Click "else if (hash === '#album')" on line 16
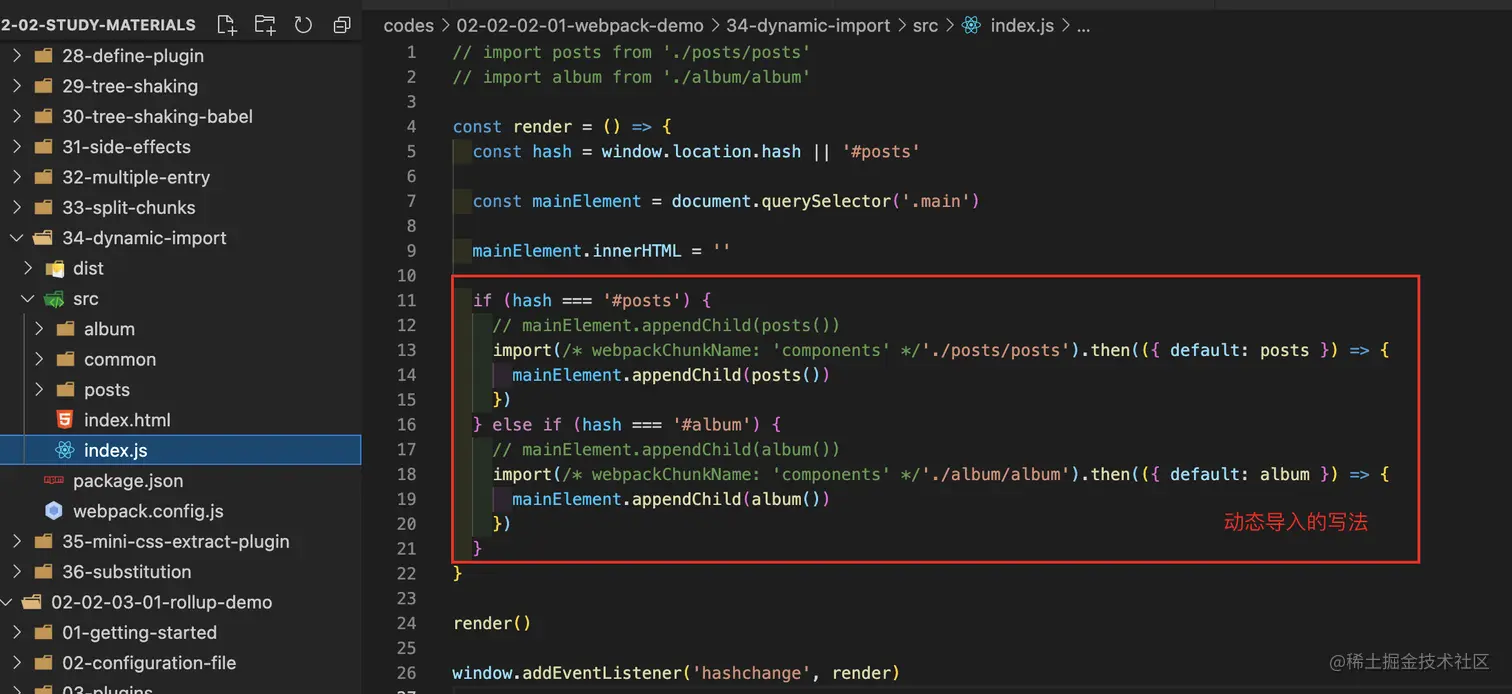 click(626, 424)
